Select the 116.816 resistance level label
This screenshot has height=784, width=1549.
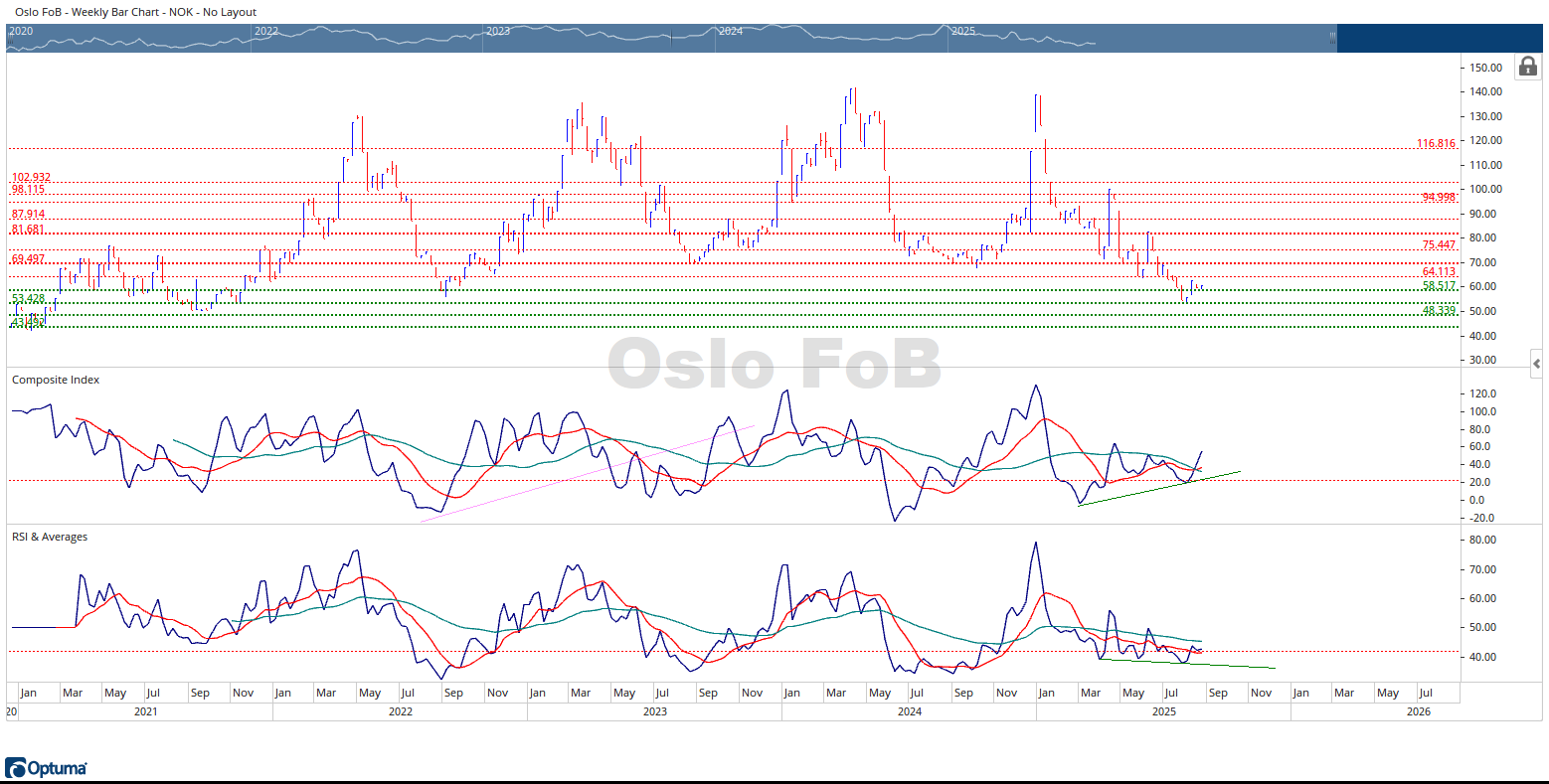click(1436, 144)
